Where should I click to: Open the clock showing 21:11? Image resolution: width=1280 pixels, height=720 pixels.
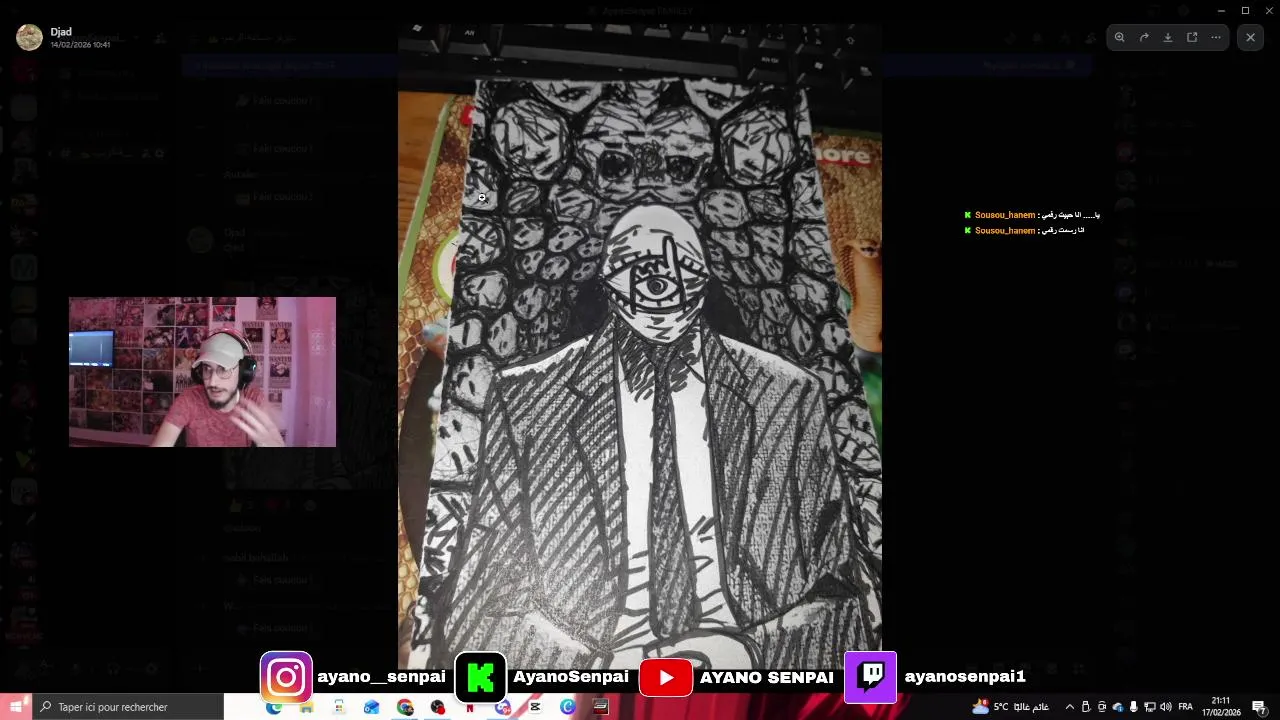pos(1221,707)
